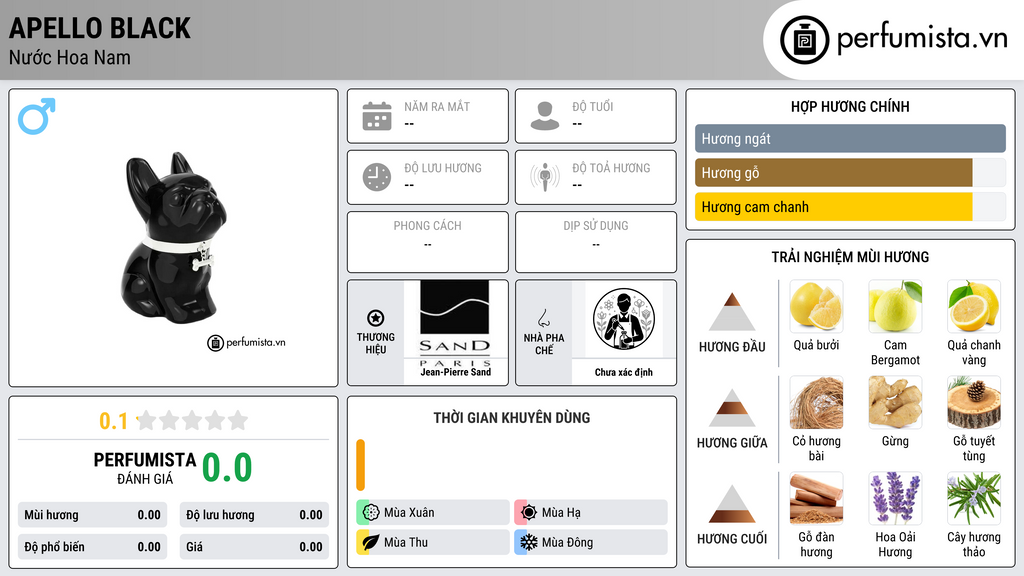Click the Mùa Hạ sun icon
The width and height of the screenshot is (1024, 576).
pyautogui.click(x=529, y=512)
